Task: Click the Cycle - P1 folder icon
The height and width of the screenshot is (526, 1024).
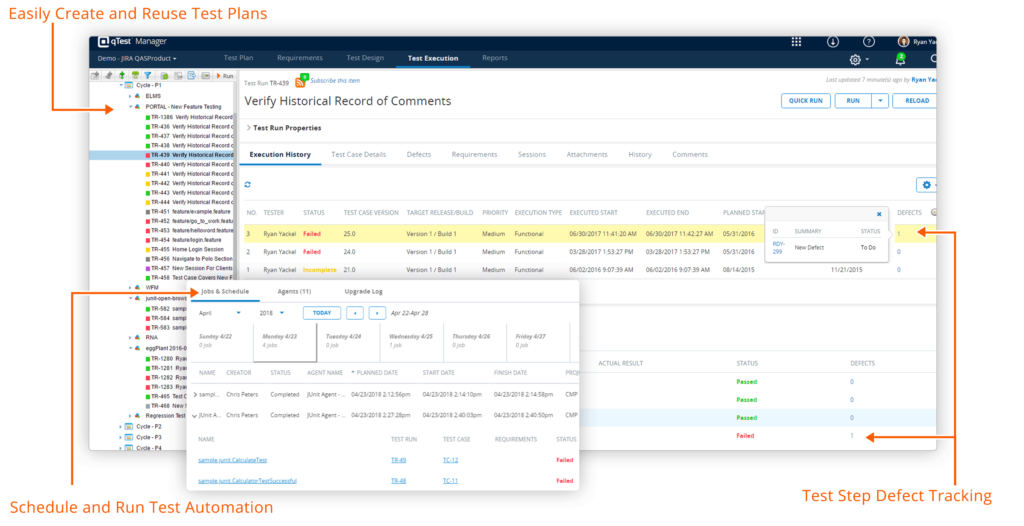Action: (129, 86)
